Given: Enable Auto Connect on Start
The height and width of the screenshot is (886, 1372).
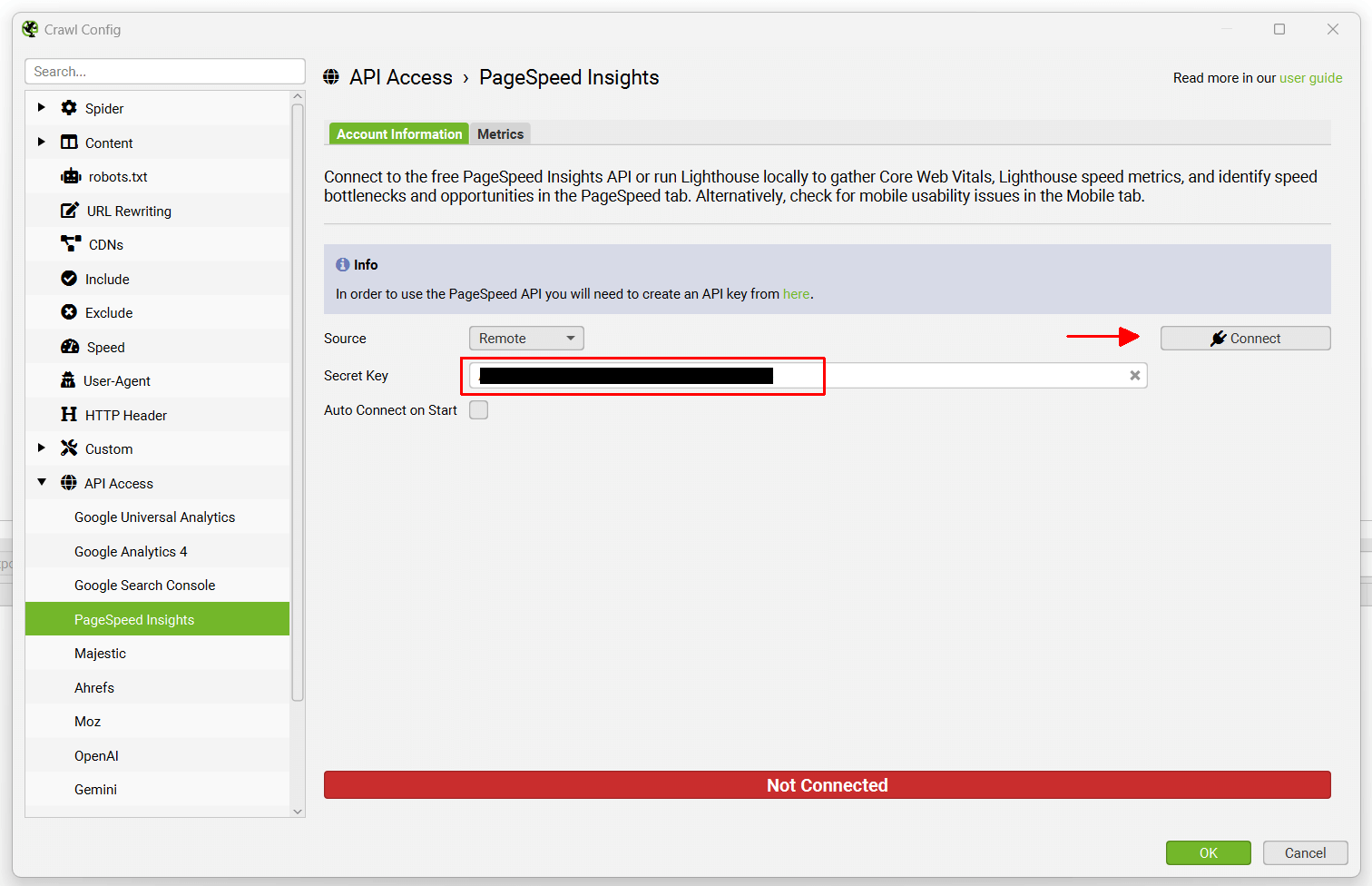Looking at the screenshot, I should (x=478, y=409).
